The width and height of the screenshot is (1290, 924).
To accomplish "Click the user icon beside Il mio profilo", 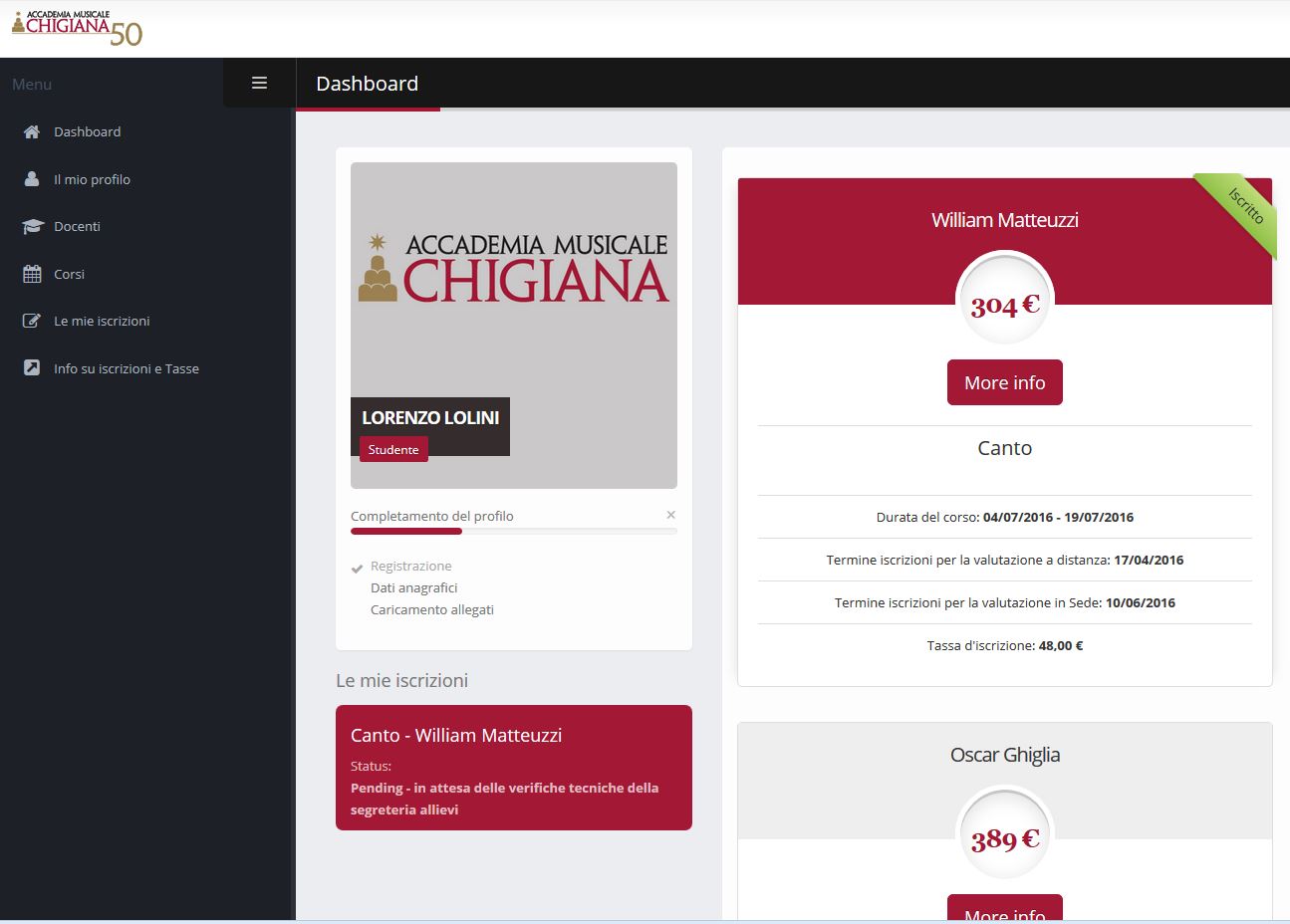I will (32, 179).
